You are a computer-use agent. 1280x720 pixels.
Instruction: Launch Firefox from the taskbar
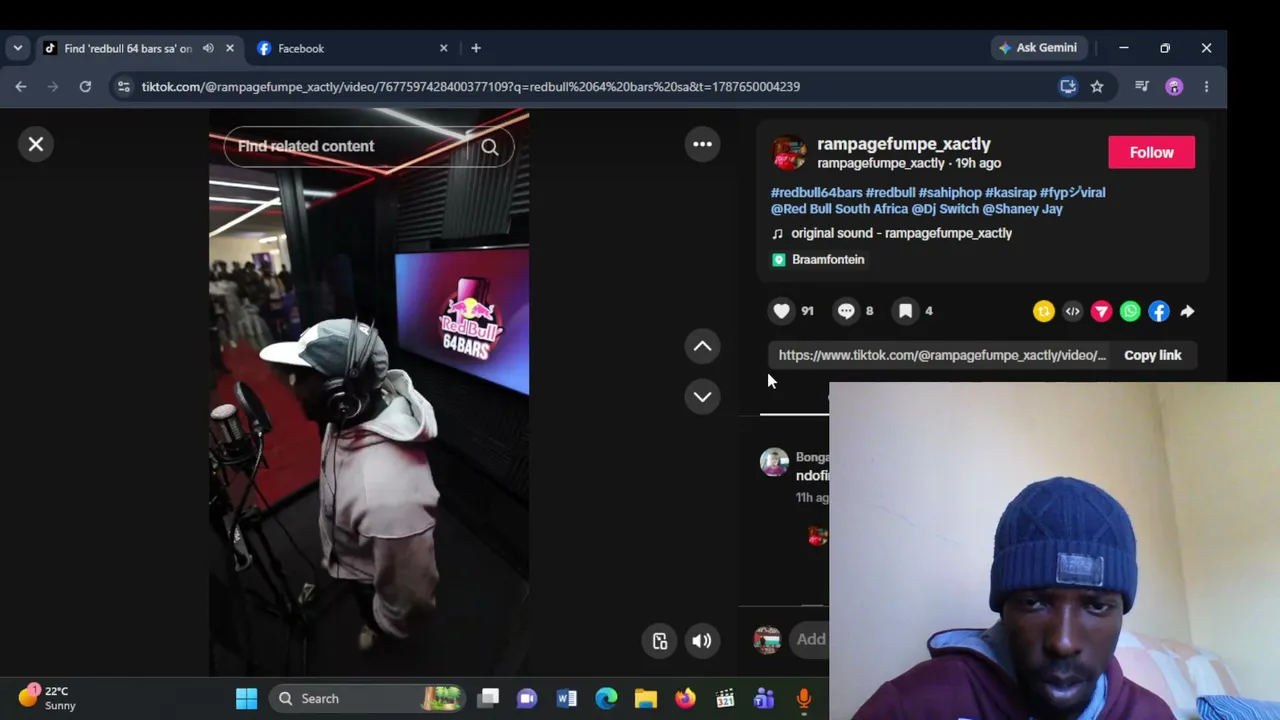click(x=685, y=698)
